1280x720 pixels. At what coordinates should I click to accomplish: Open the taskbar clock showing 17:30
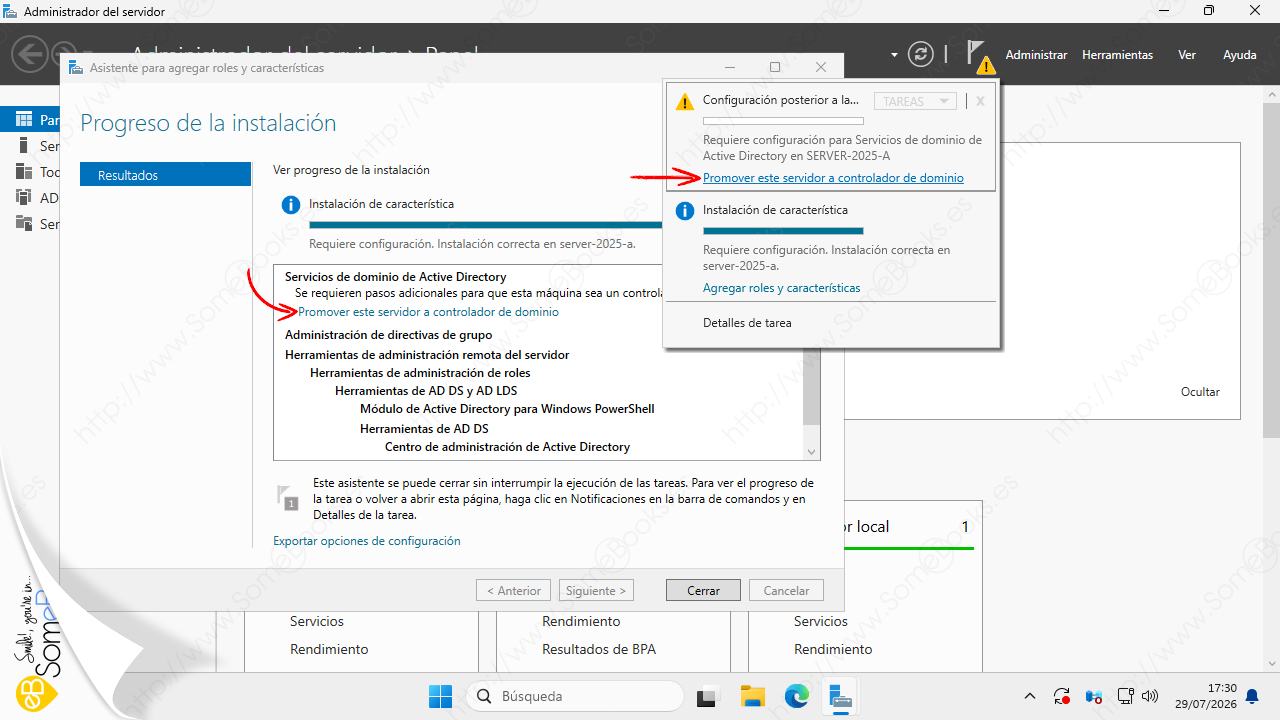pyautogui.click(x=1205, y=696)
